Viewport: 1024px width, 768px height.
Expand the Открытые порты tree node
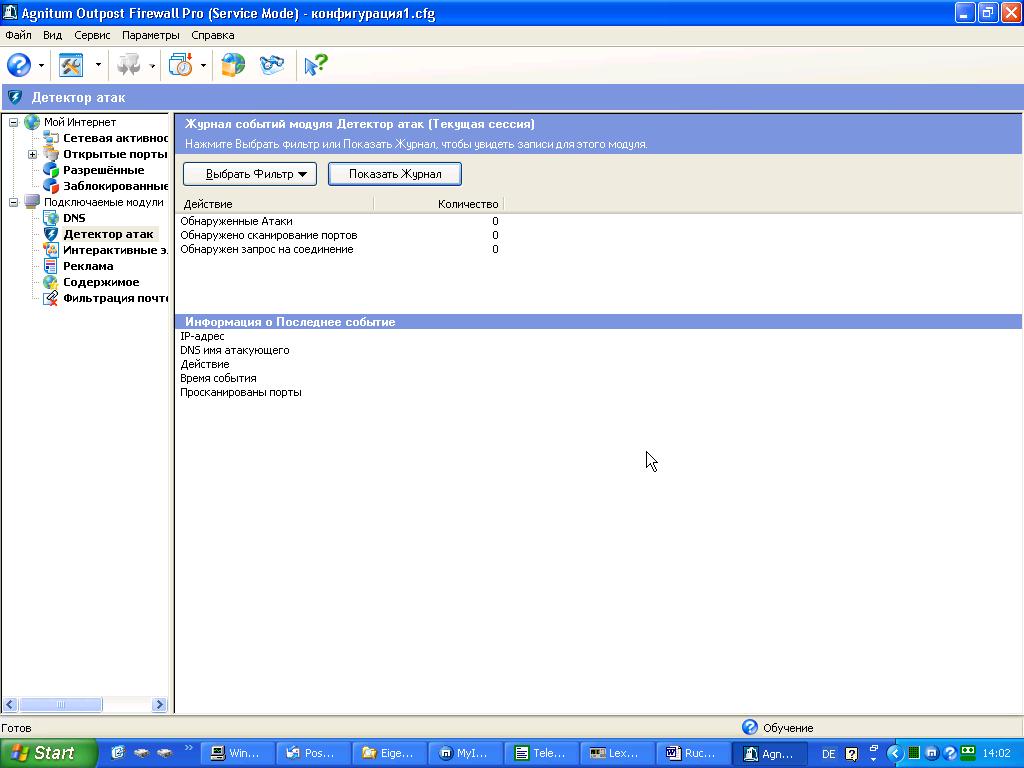pyautogui.click(x=32, y=155)
